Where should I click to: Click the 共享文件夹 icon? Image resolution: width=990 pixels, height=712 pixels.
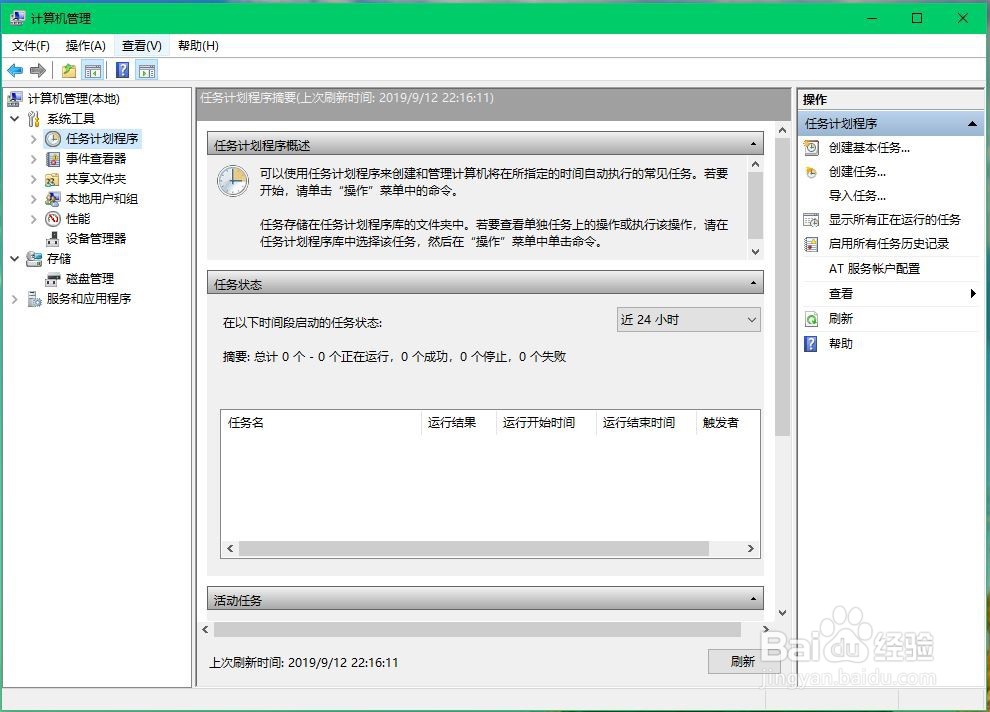52,179
